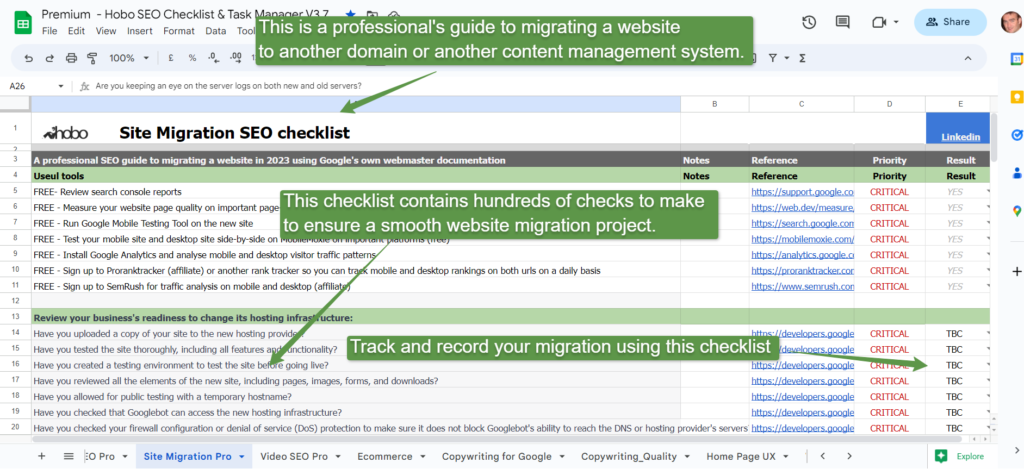Viewport: 1024px width, 469px height.
Task: Select row 12 header
Action: click(15, 302)
